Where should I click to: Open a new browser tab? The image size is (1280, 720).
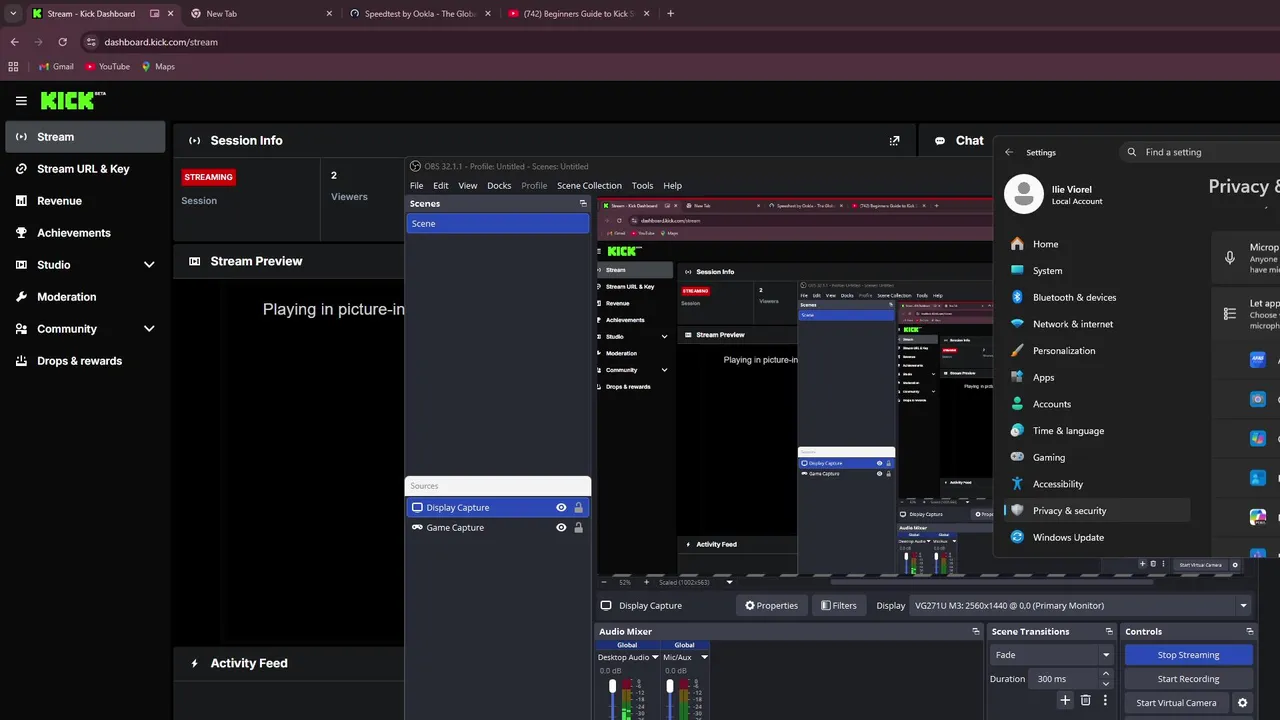670,14
